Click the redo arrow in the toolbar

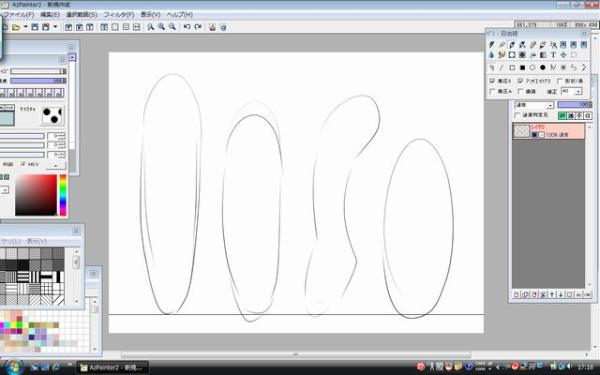tap(198, 27)
